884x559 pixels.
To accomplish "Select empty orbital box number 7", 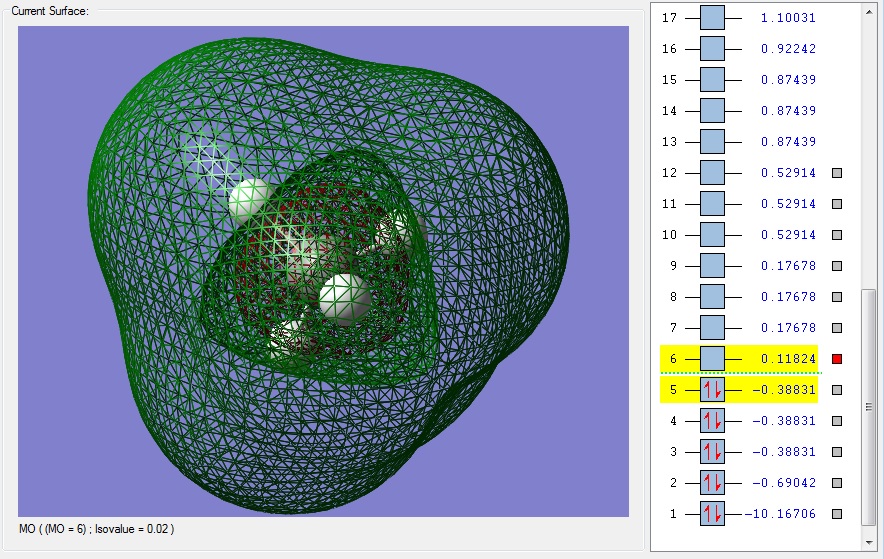I will 713,328.
